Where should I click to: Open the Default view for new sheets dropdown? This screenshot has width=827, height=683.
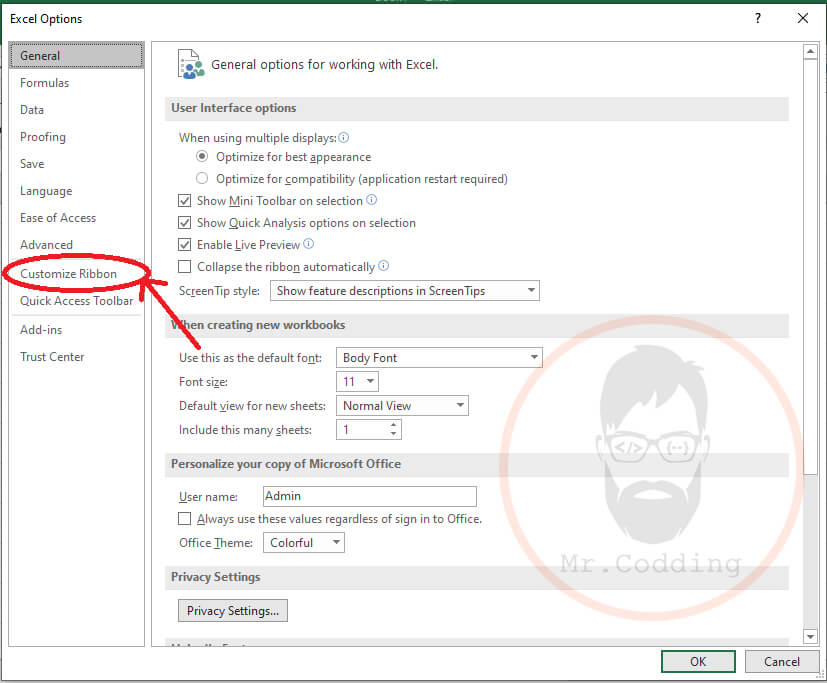[402, 406]
